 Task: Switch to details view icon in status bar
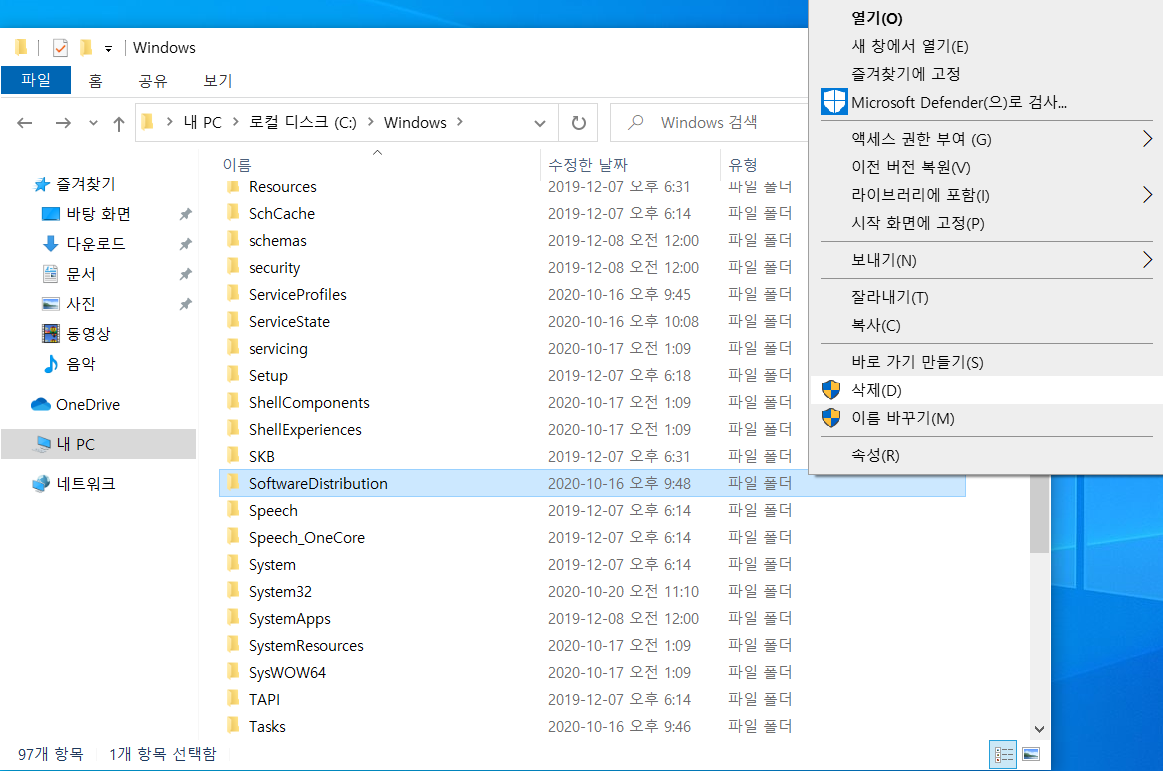[x=1004, y=755]
